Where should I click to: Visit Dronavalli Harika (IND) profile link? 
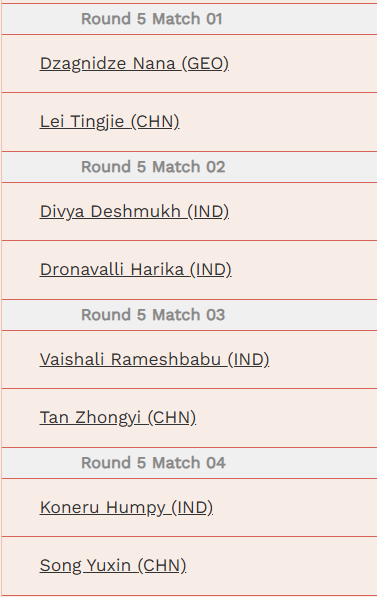pos(136,270)
